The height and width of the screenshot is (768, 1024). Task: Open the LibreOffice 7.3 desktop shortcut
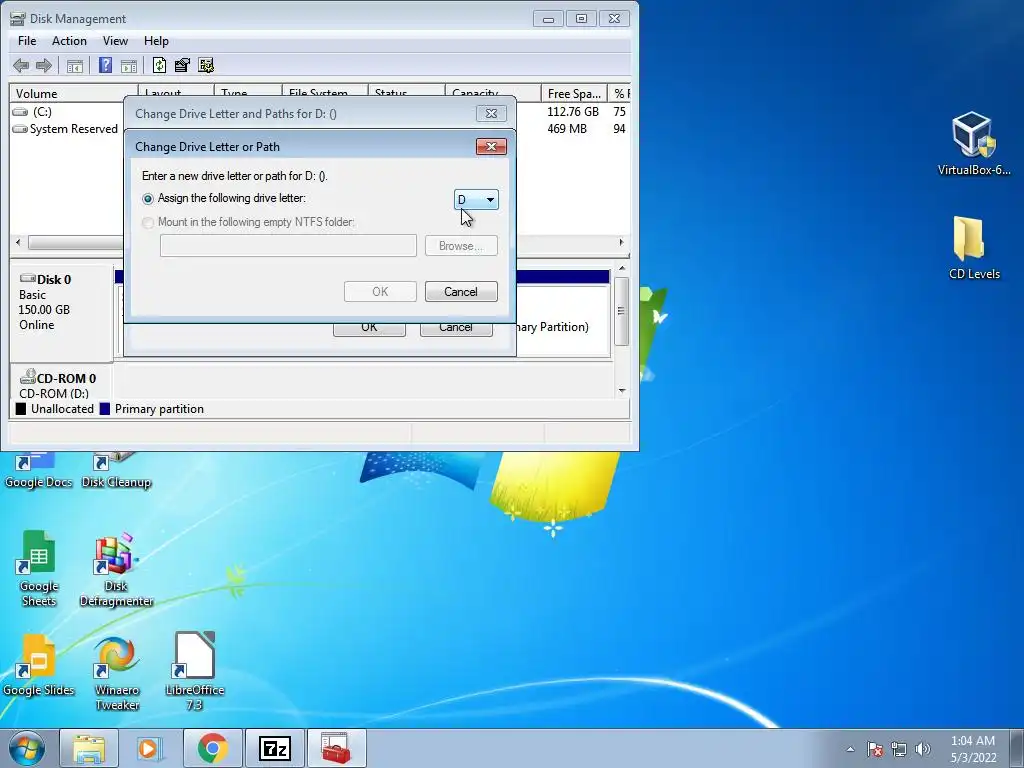195,673
